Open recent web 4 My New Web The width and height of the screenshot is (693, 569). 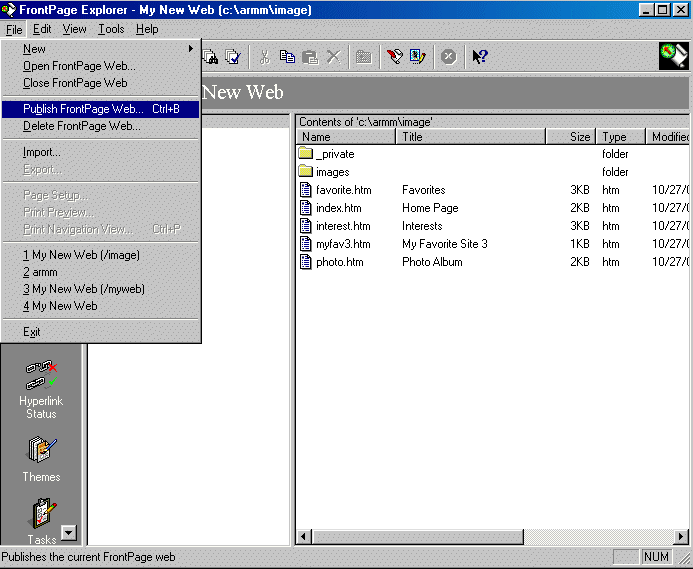[101, 306]
